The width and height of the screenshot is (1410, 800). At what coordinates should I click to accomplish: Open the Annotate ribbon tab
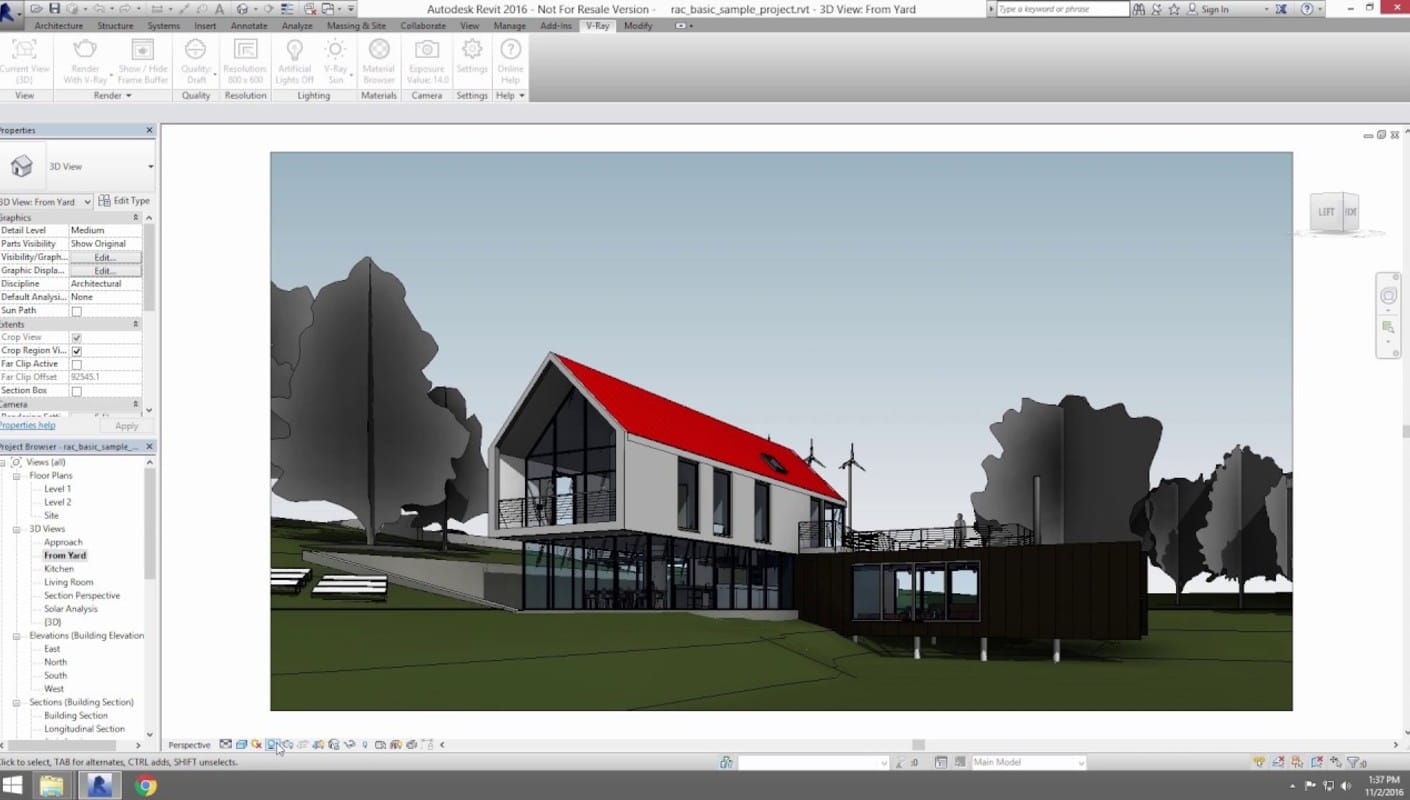249,26
